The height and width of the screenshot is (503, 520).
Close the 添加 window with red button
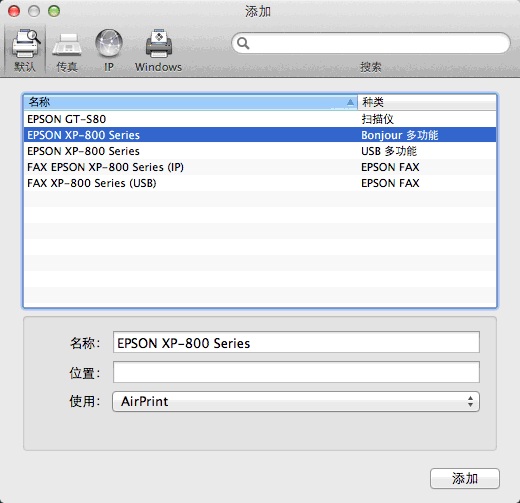click(14, 11)
